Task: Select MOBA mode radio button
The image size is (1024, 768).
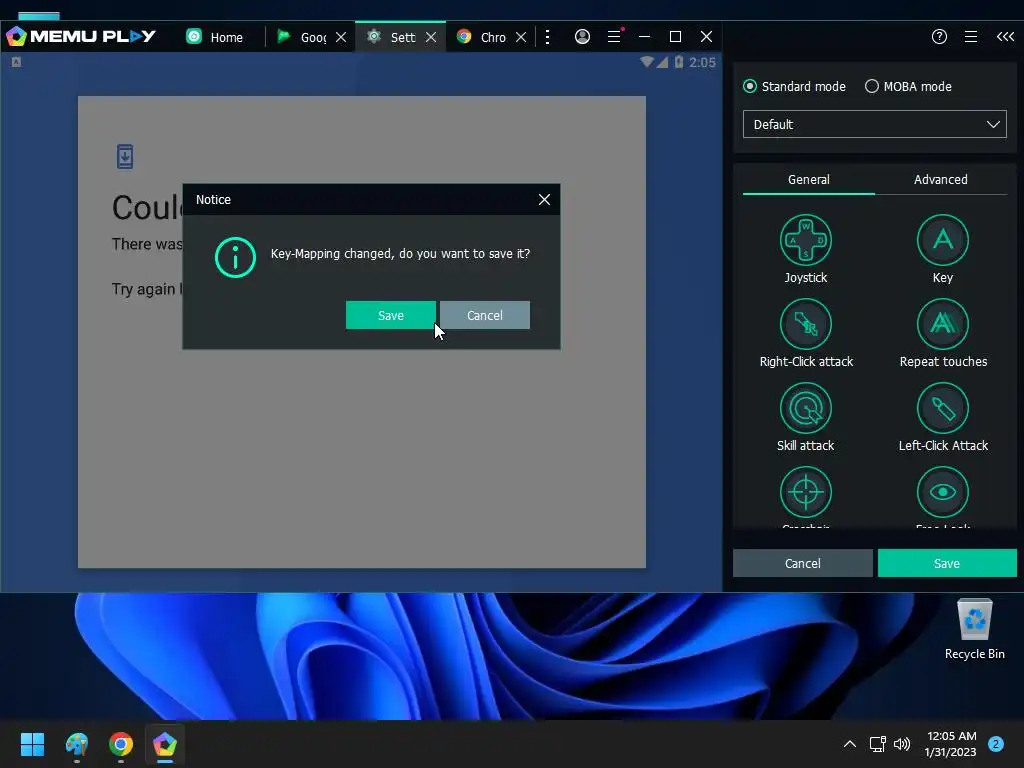Action: click(872, 86)
